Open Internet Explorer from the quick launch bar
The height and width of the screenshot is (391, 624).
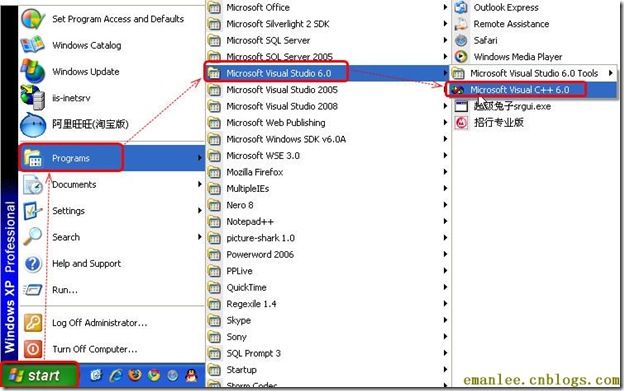point(116,375)
